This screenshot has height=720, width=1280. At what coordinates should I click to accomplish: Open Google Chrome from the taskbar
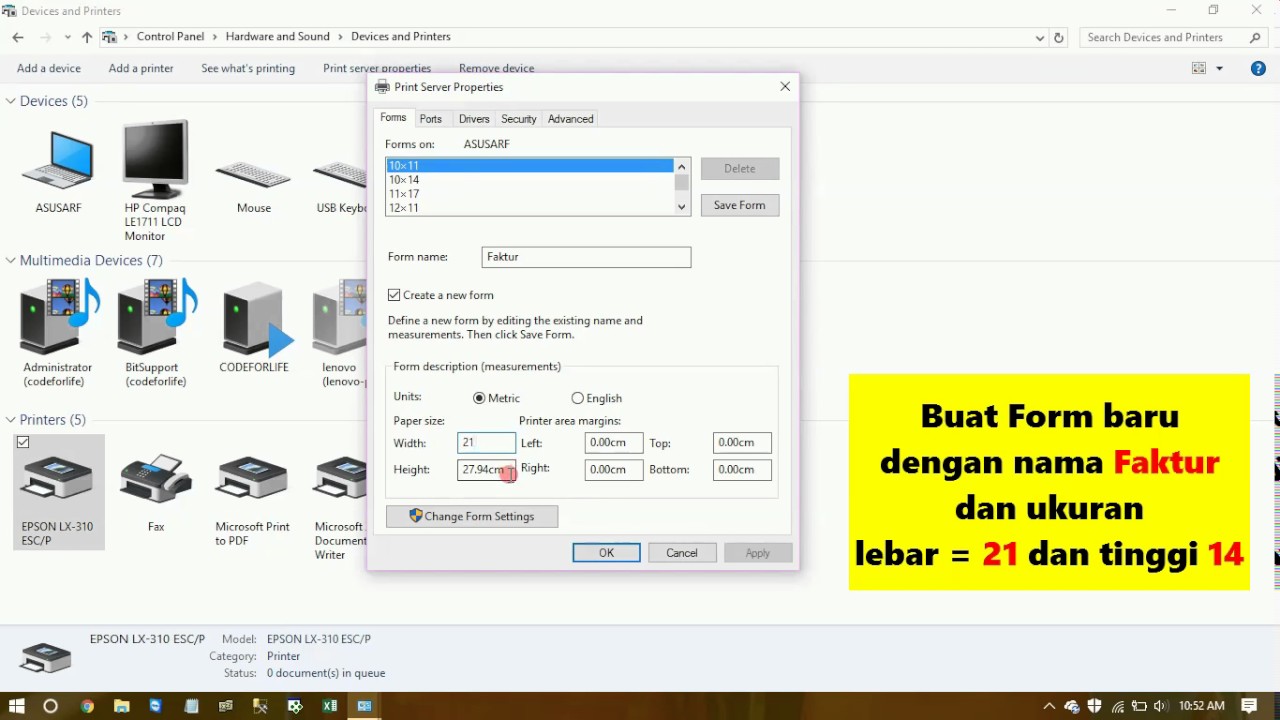[x=87, y=706]
